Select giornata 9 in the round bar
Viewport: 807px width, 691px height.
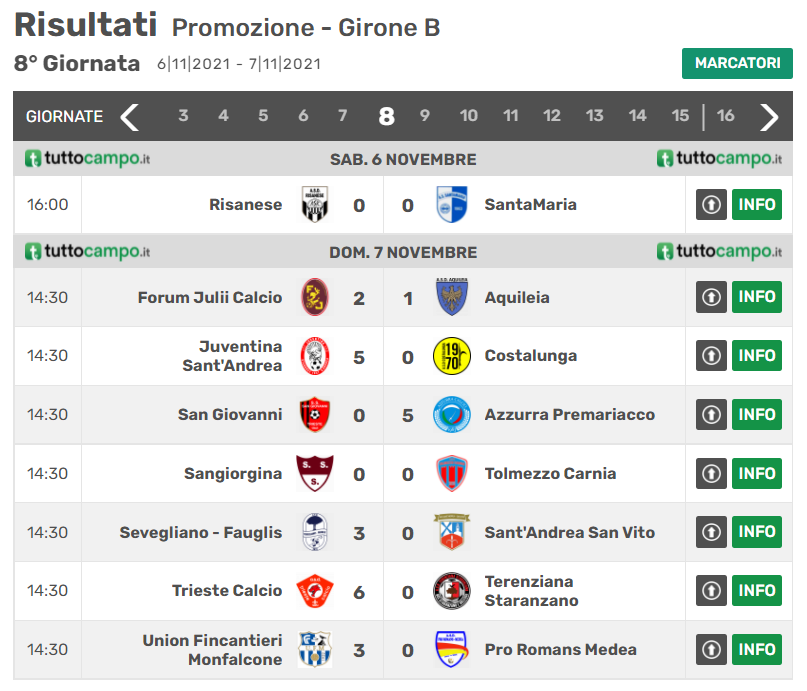425,116
